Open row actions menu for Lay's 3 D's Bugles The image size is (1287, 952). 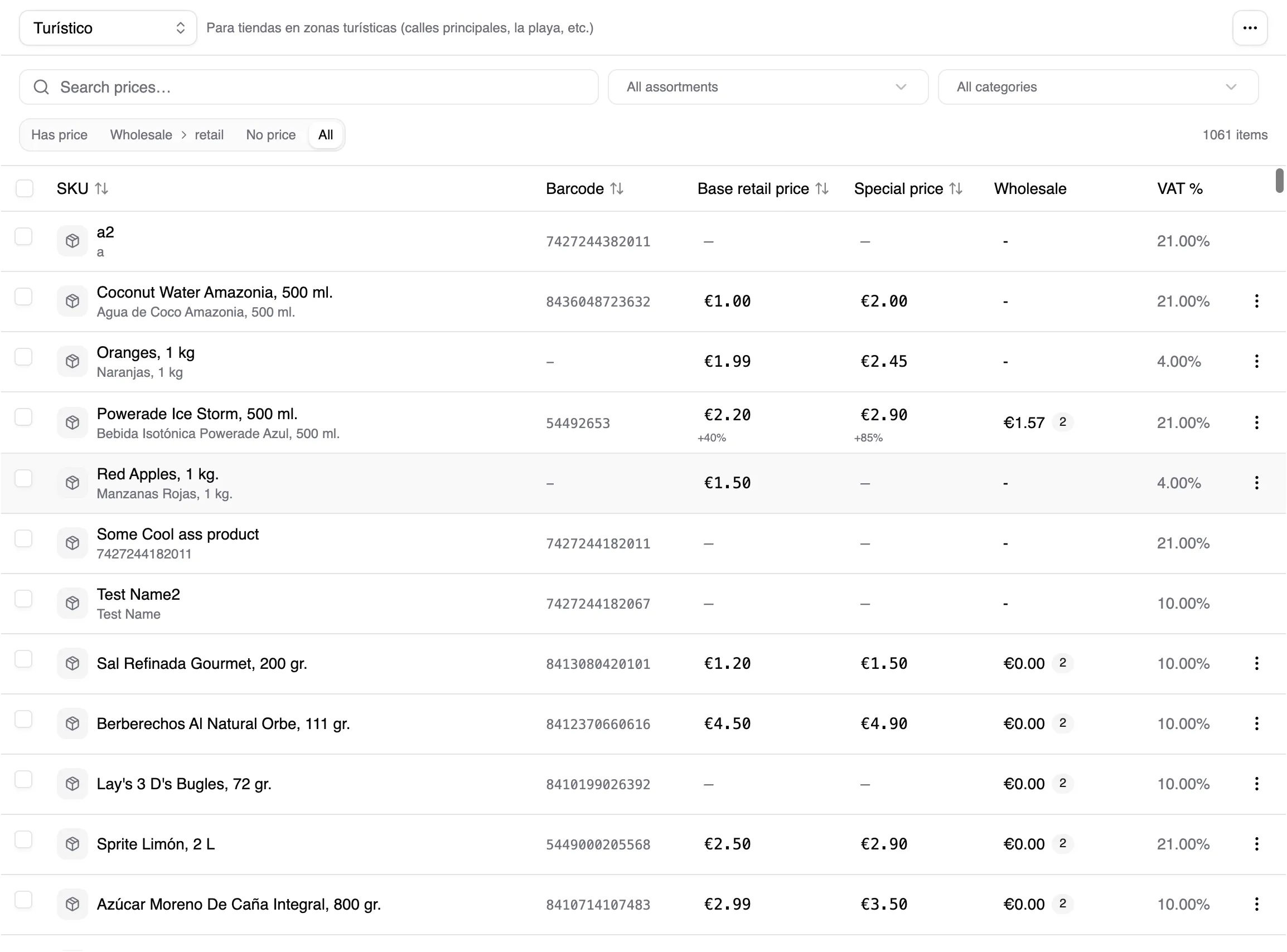pyautogui.click(x=1256, y=784)
